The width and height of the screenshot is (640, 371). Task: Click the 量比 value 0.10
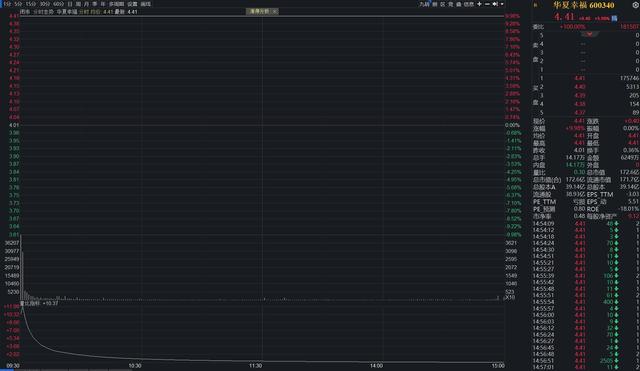pyautogui.click(x=580, y=172)
